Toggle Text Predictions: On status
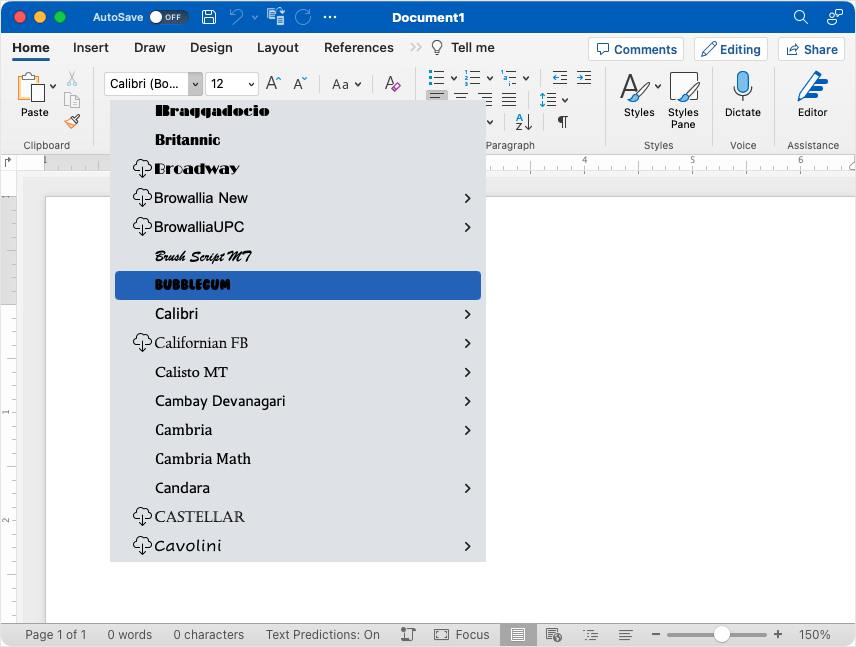 tap(323, 634)
